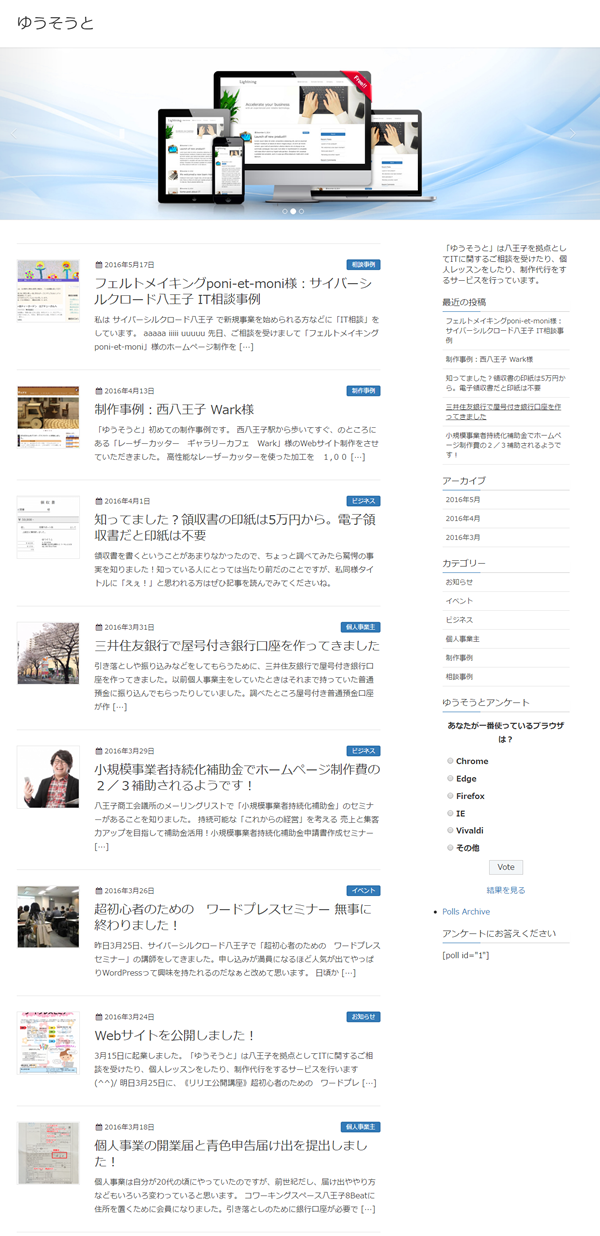Click the イベント badge on the seminar post
This screenshot has width=600, height=1236.
(x=363, y=891)
